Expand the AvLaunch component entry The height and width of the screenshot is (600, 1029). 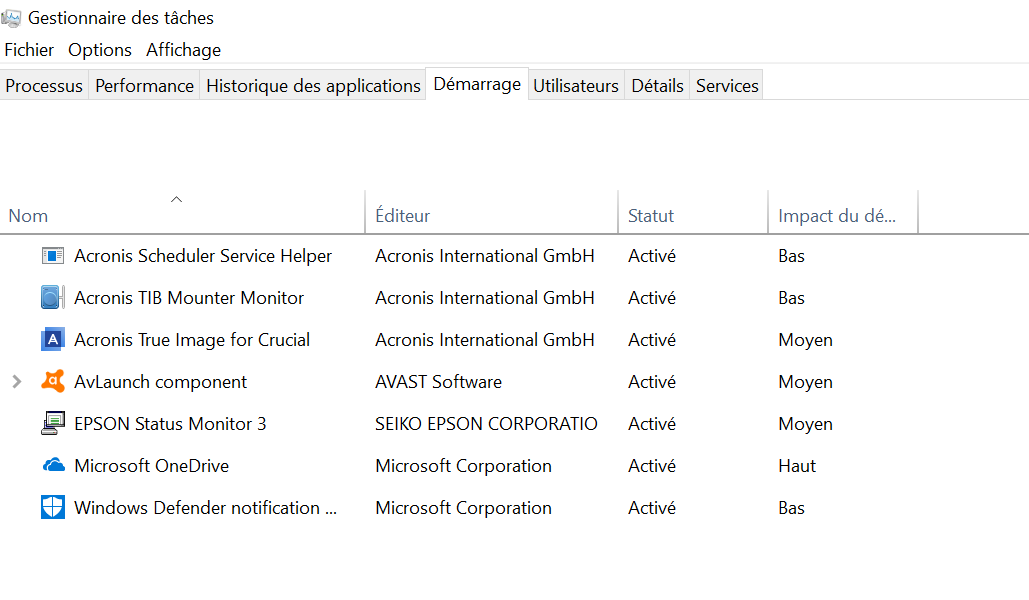15,382
